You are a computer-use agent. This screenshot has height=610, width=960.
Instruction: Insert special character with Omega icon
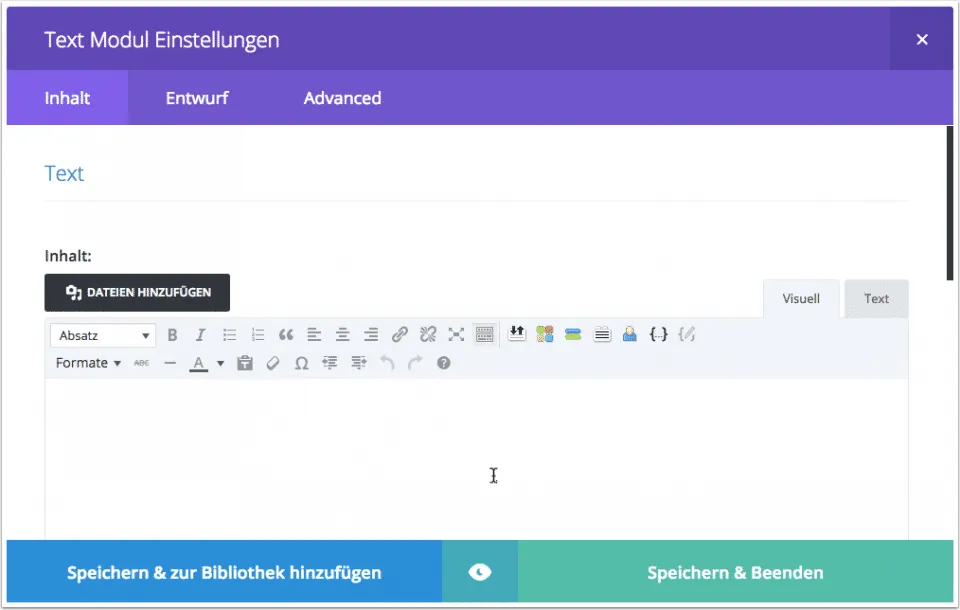coord(301,363)
